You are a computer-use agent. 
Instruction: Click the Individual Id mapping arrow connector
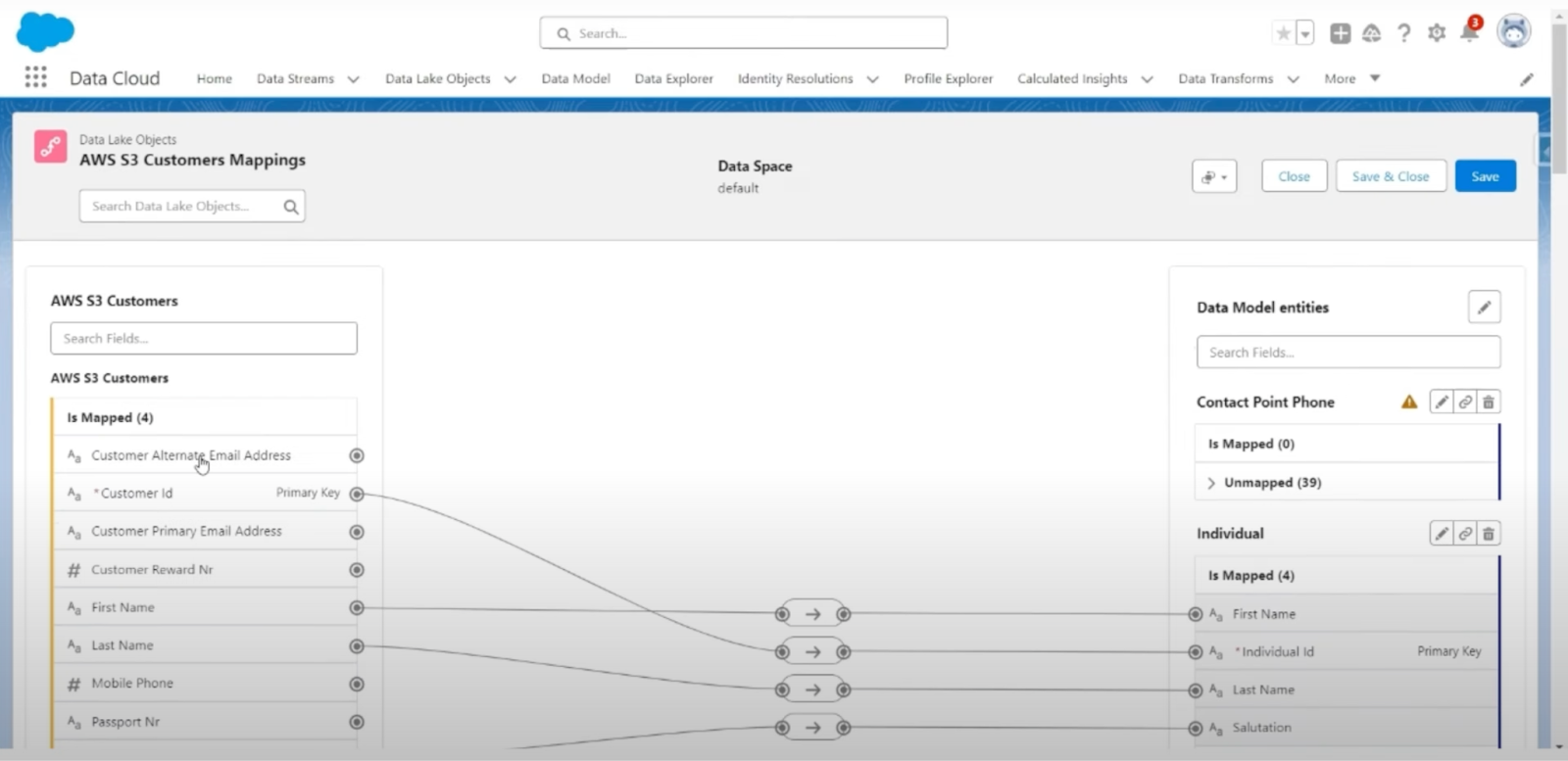(x=812, y=652)
